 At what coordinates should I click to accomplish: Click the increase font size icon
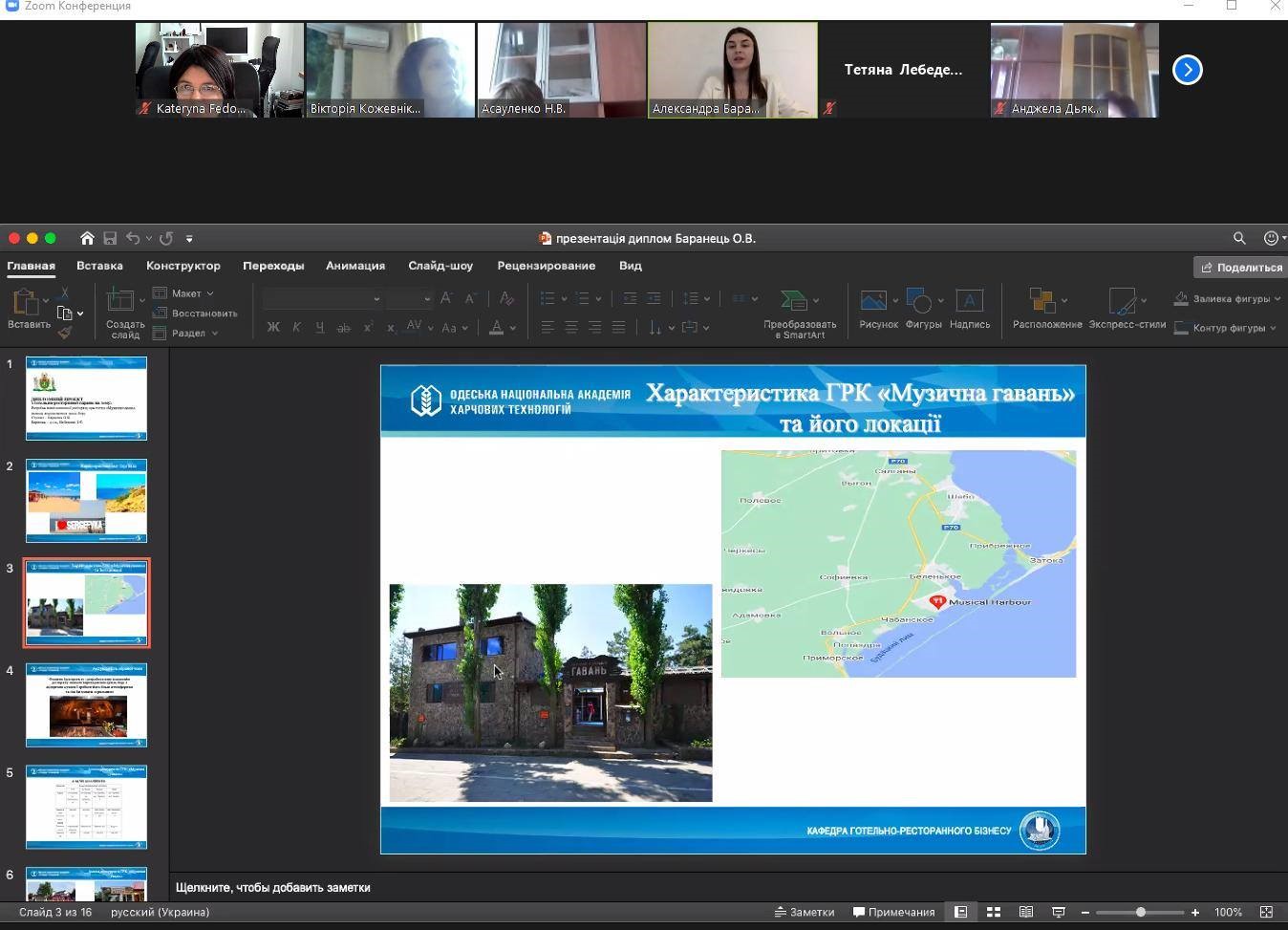coord(446,298)
